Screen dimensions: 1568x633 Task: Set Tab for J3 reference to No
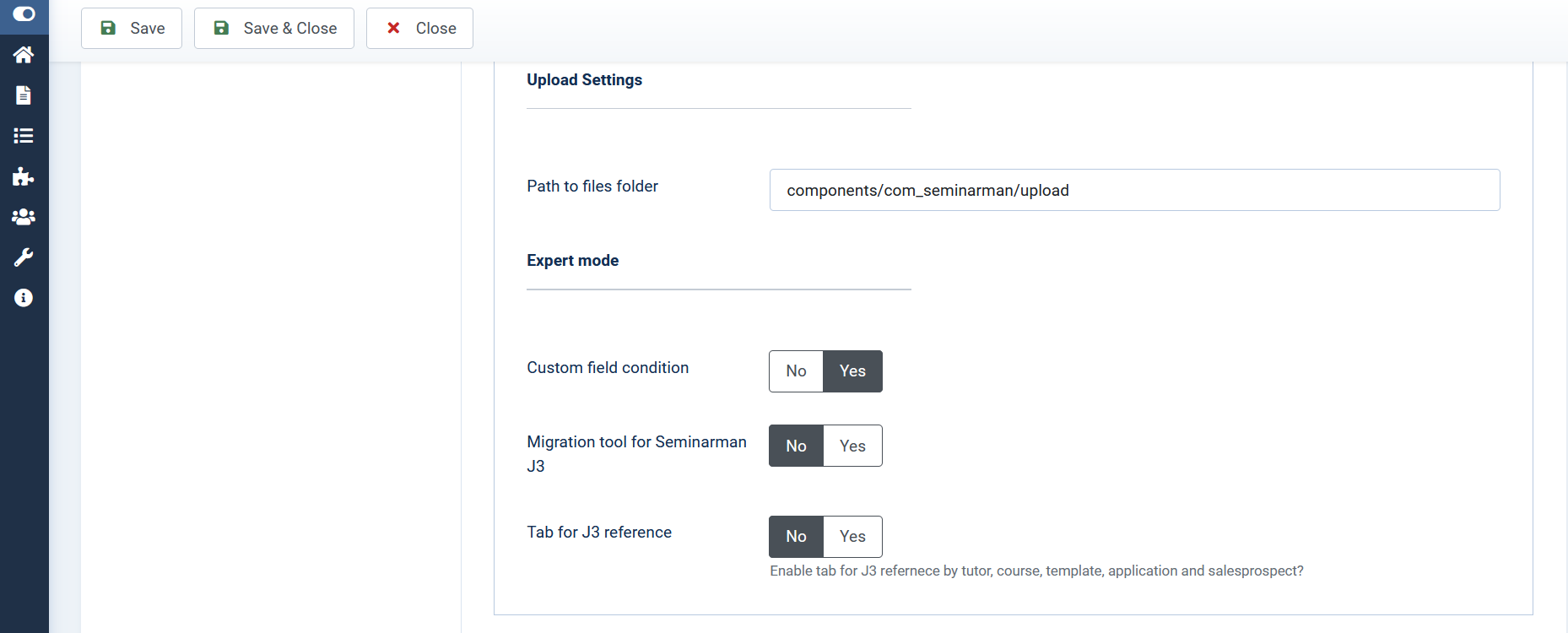point(796,537)
